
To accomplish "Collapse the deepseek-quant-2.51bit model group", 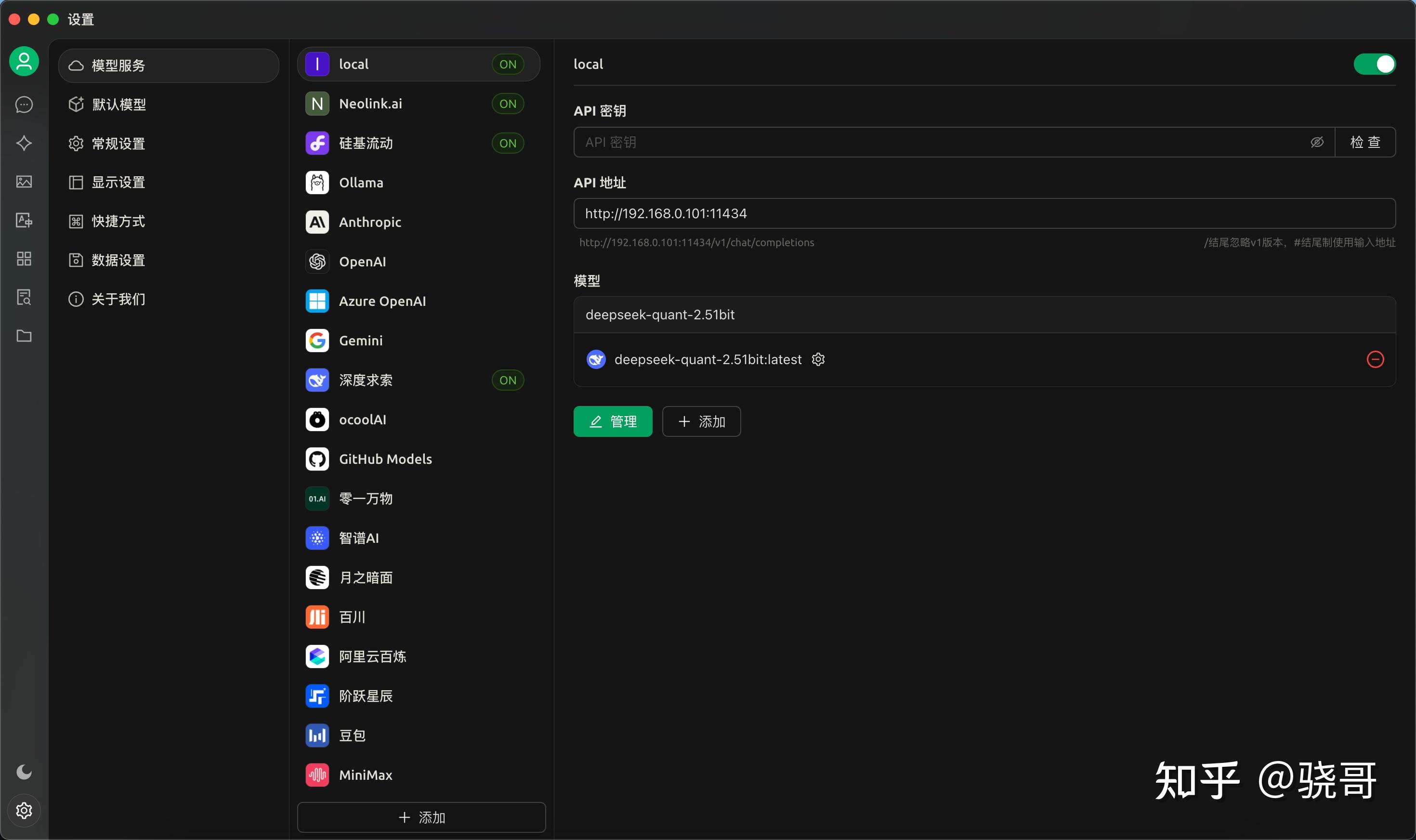I will pyautogui.click(x=660, y=315).
